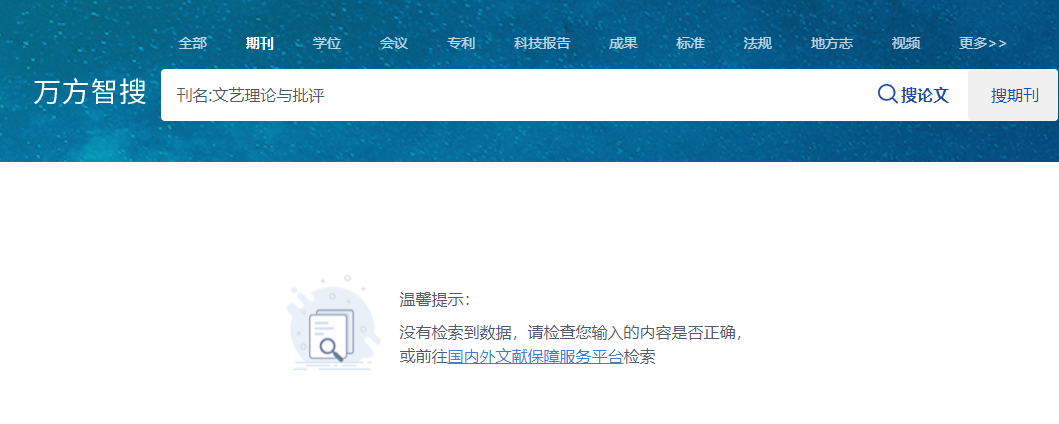1059x424 pixels.
Task: Switch to the 全部 tab
Action: click(192, 43)
